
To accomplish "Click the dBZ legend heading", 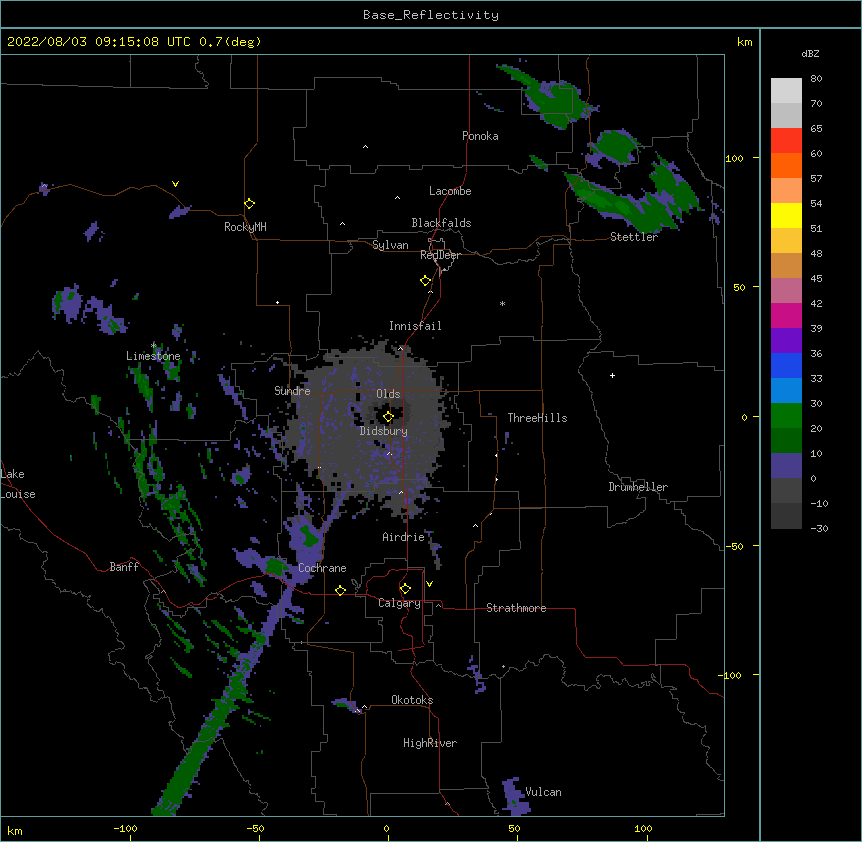I will coord(810,54).
